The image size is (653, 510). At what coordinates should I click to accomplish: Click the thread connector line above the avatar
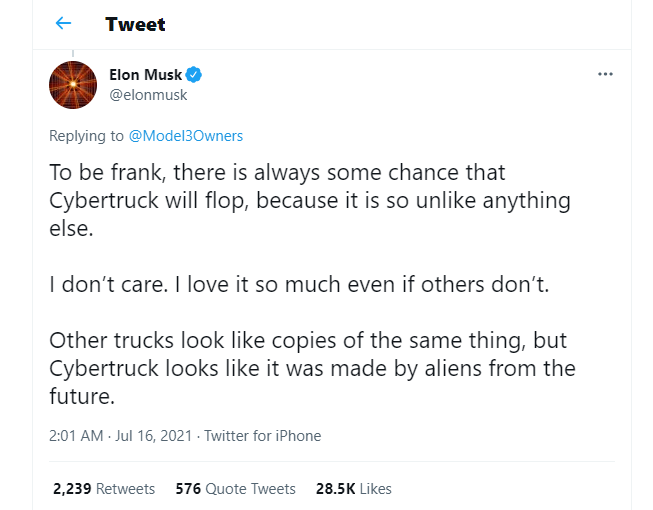click(x=72, y=51)
